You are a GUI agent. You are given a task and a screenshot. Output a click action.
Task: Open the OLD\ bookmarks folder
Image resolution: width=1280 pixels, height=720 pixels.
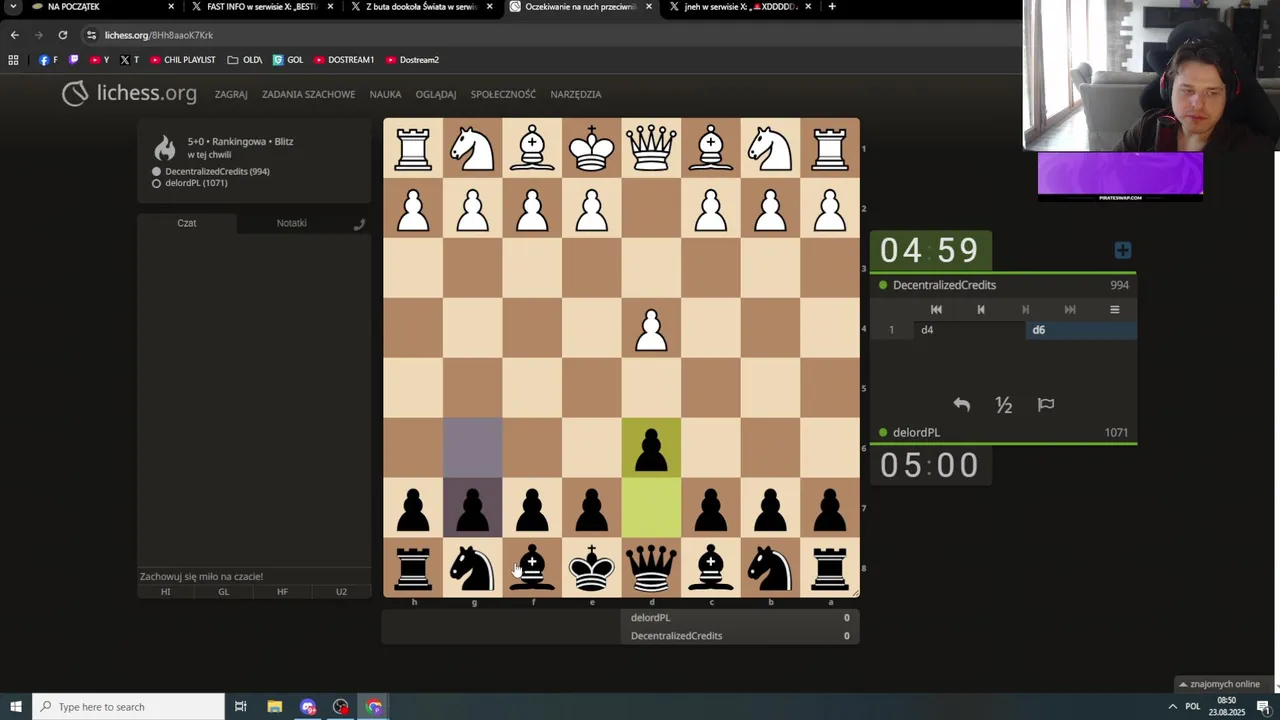coord(245,60)
